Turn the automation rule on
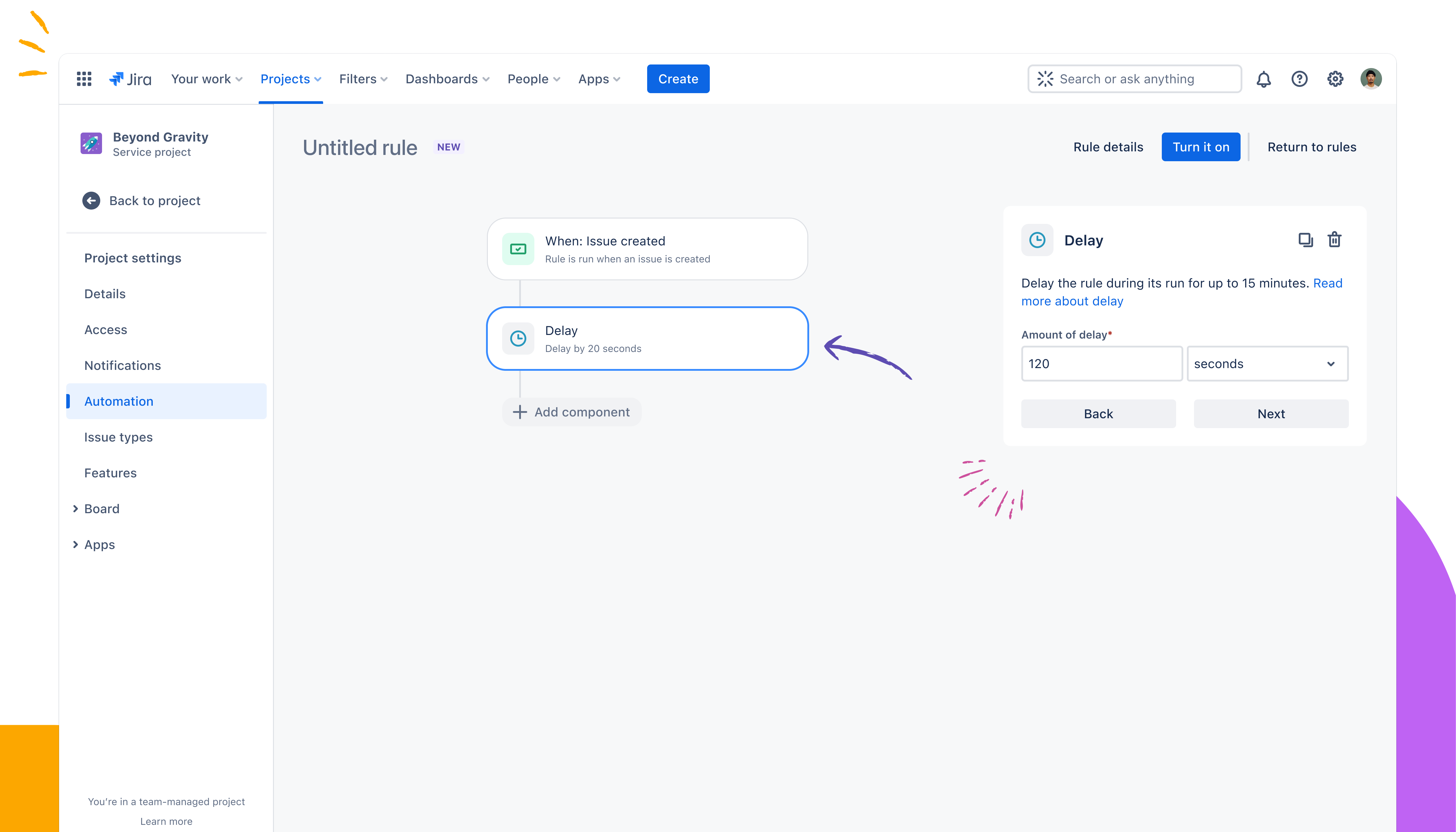Image resolution: width=1456 pixels, height=832 pixels. click(1201, 147)
